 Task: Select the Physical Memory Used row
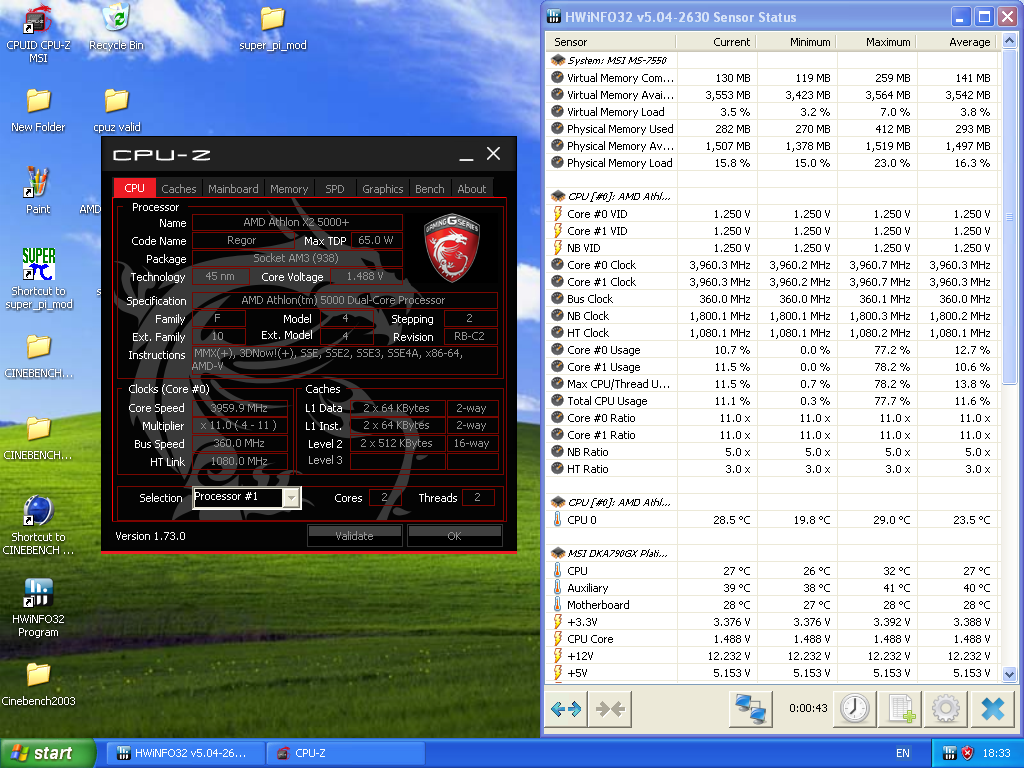click(x=773, y=129)
